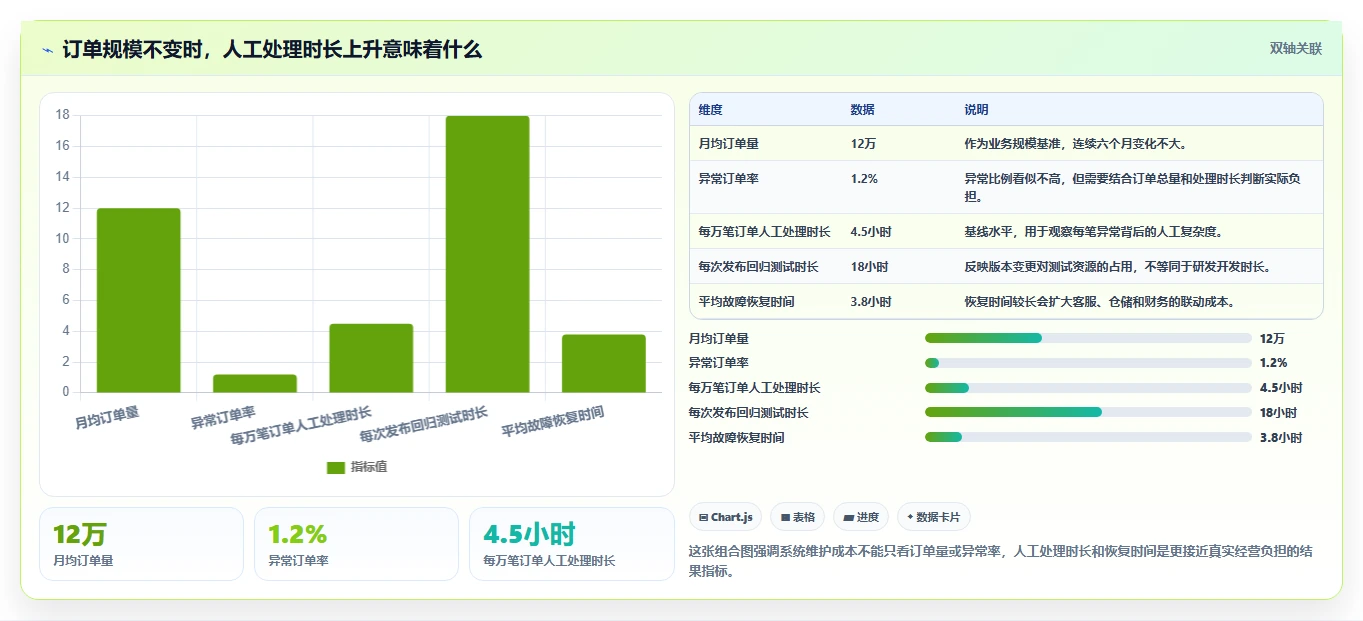The height and width of the screenshot is (621, 1363).
Task: Click the 指标值 legend text
Action: (369, 468)
